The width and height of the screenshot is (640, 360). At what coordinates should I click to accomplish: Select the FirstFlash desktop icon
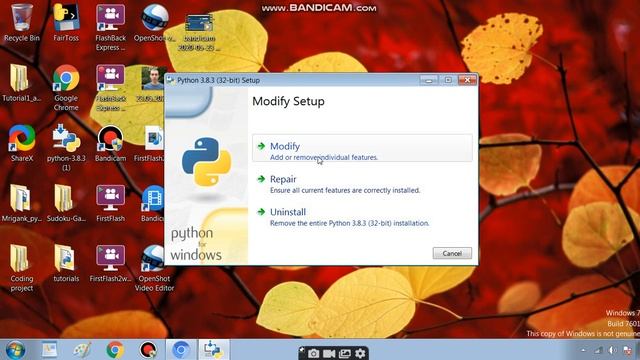coord(111,203)
